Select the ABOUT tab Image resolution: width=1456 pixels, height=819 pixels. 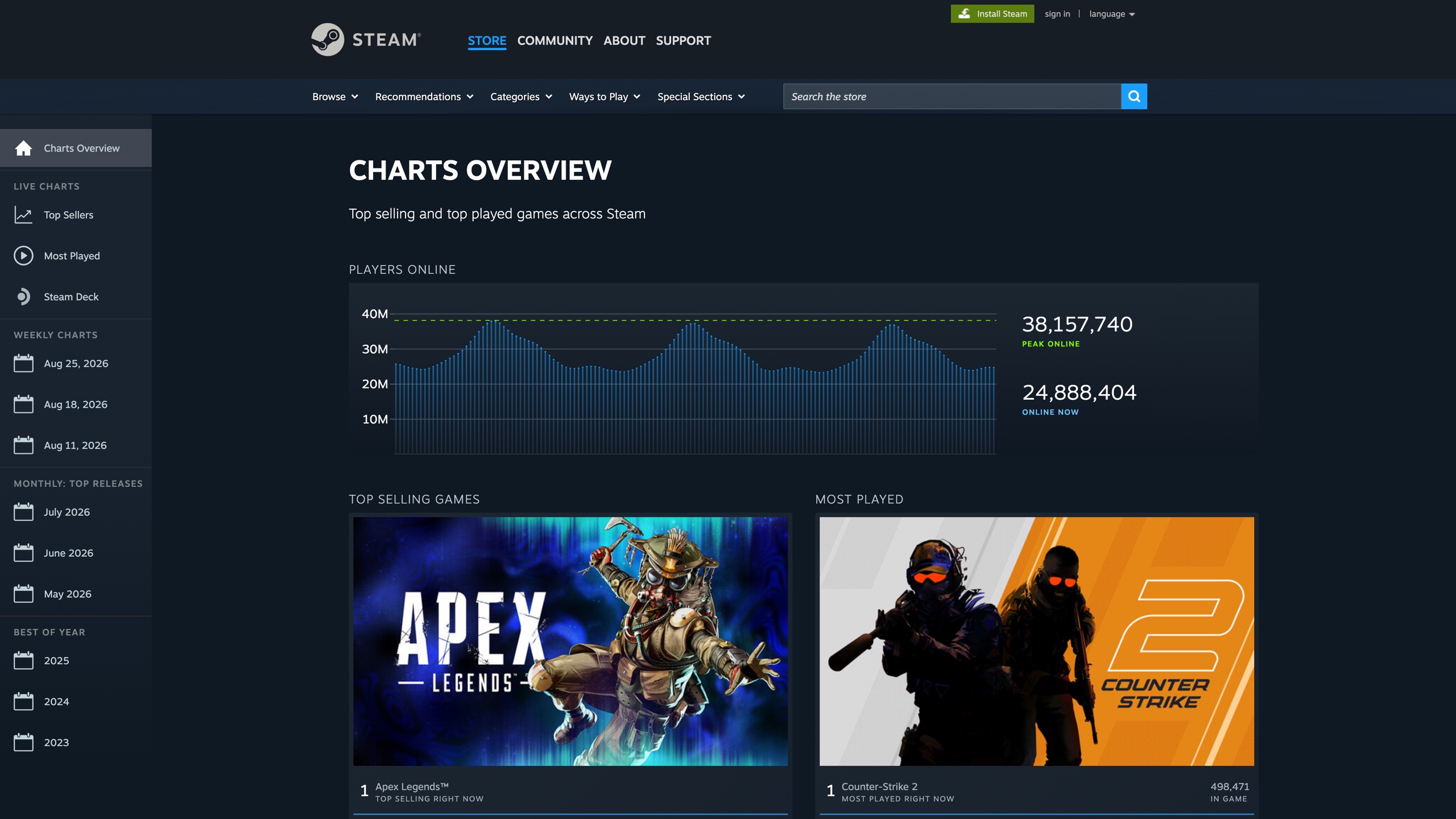[624, 40]
